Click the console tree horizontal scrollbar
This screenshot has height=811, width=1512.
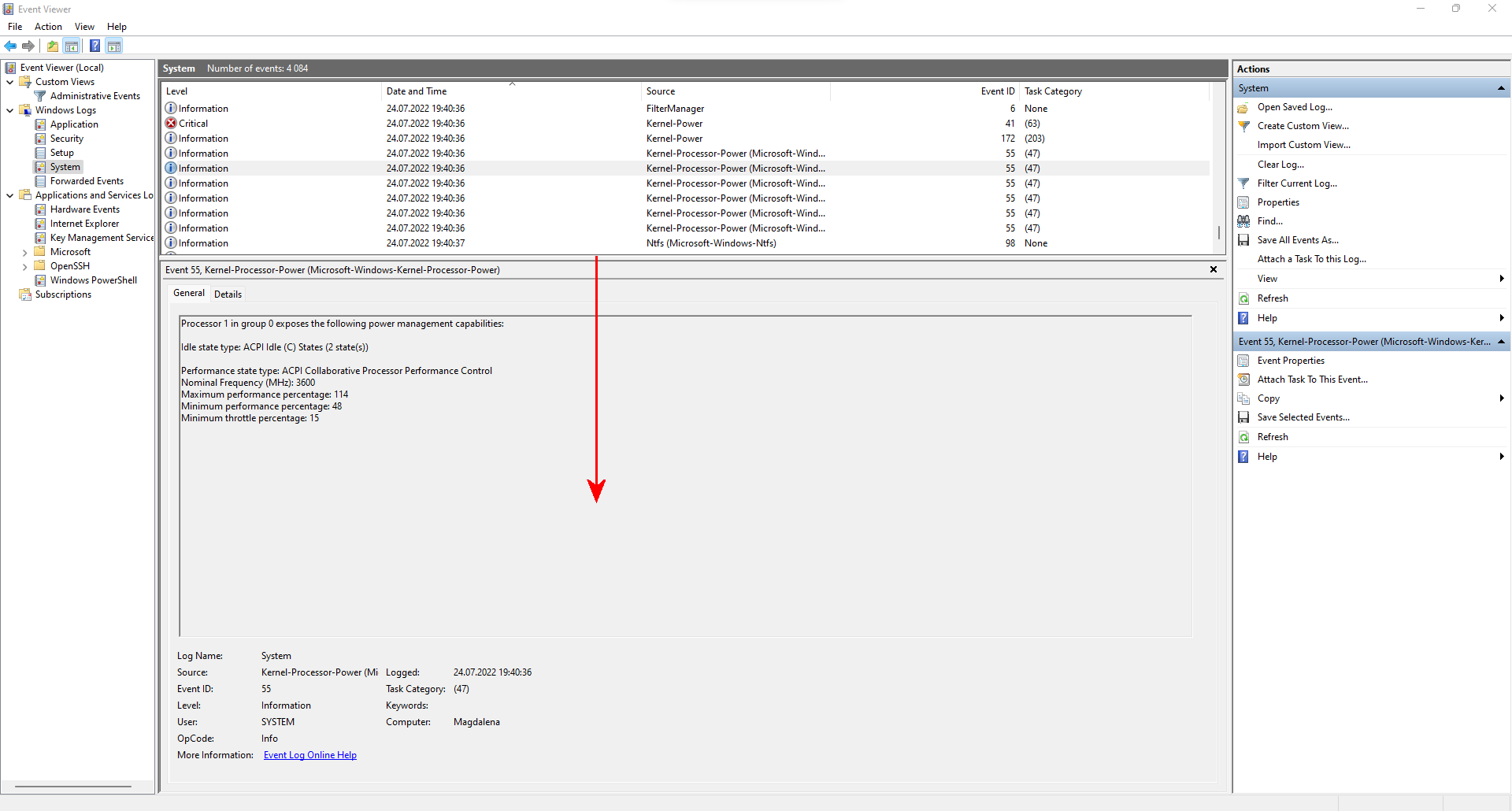pos(73,787)
